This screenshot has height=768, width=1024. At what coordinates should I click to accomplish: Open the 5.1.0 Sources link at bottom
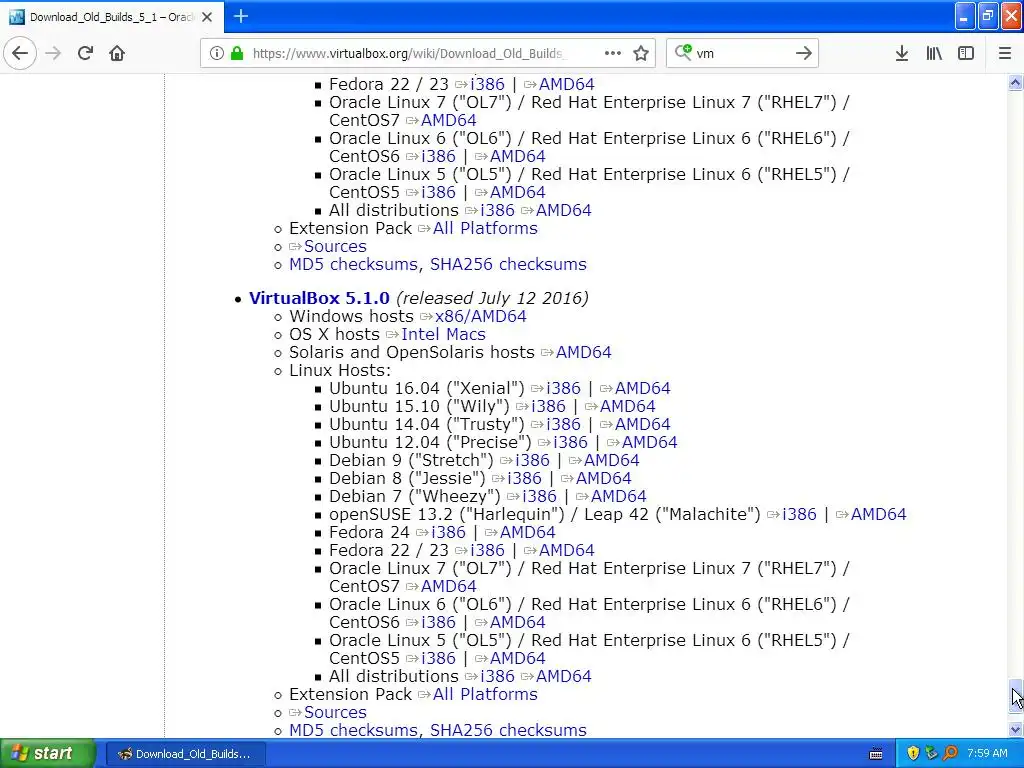[334, 712]
